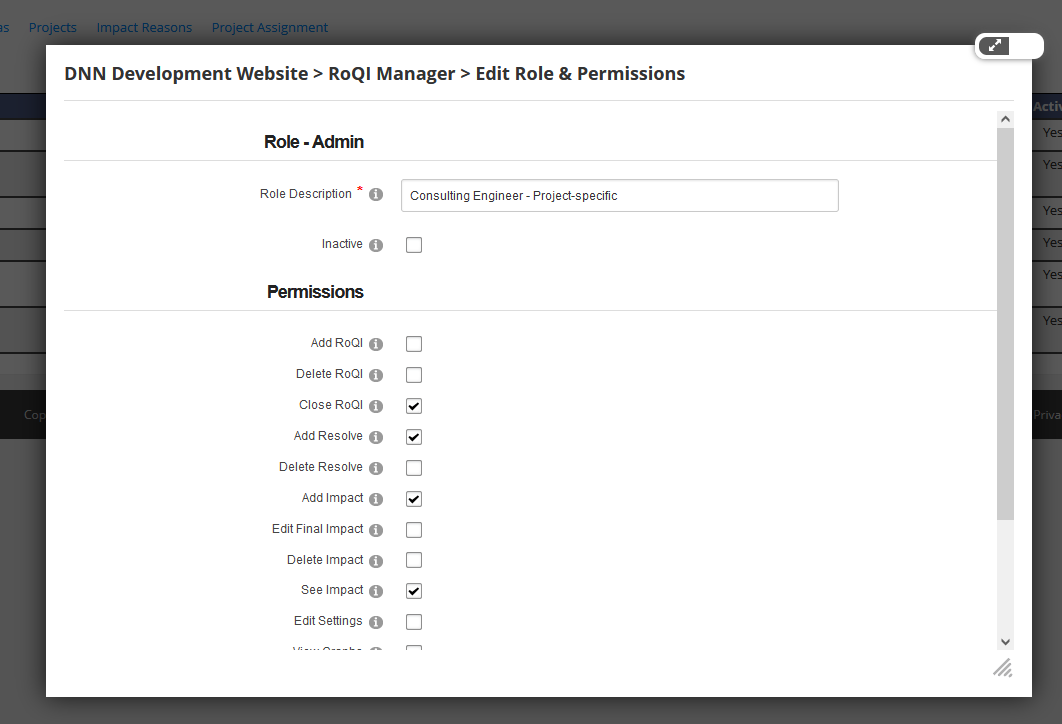Click info icon beside Inactive label
This screenshot has width=1062, height=724.
376,245
